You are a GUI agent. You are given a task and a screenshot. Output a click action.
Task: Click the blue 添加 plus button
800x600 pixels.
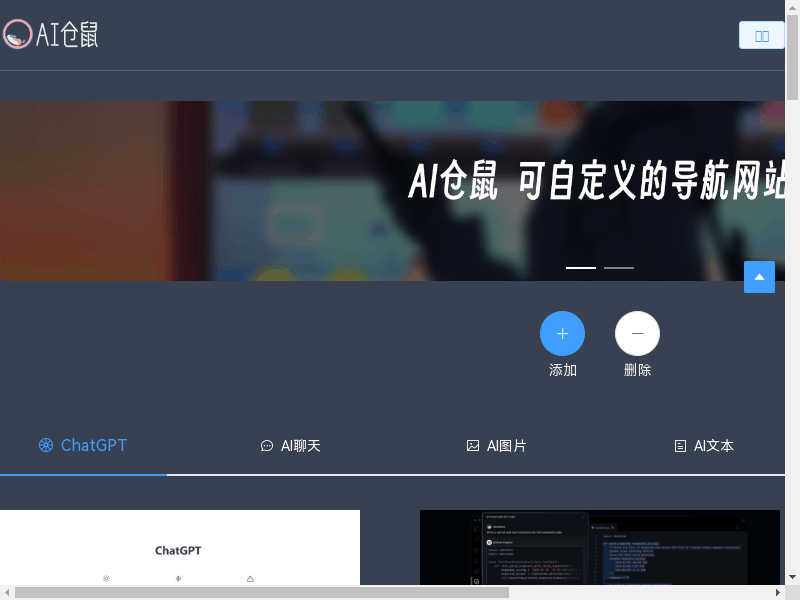click(x=562, y=333)
